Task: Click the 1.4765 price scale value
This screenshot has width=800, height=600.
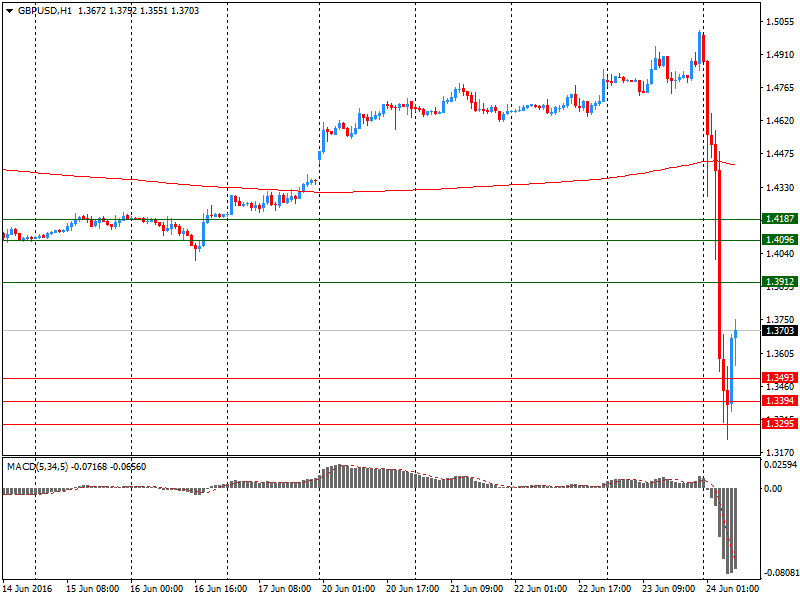Action: coord(780,88)
